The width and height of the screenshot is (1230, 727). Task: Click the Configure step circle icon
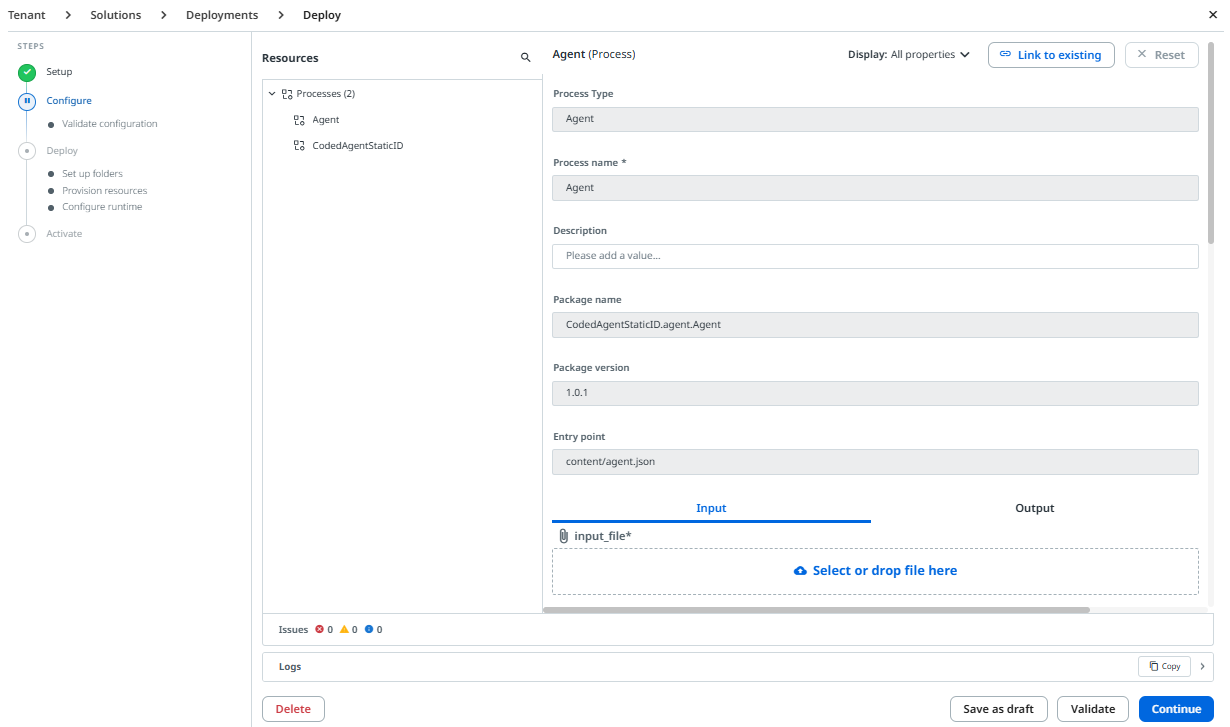pyautogui.click(x=28, y=101)
